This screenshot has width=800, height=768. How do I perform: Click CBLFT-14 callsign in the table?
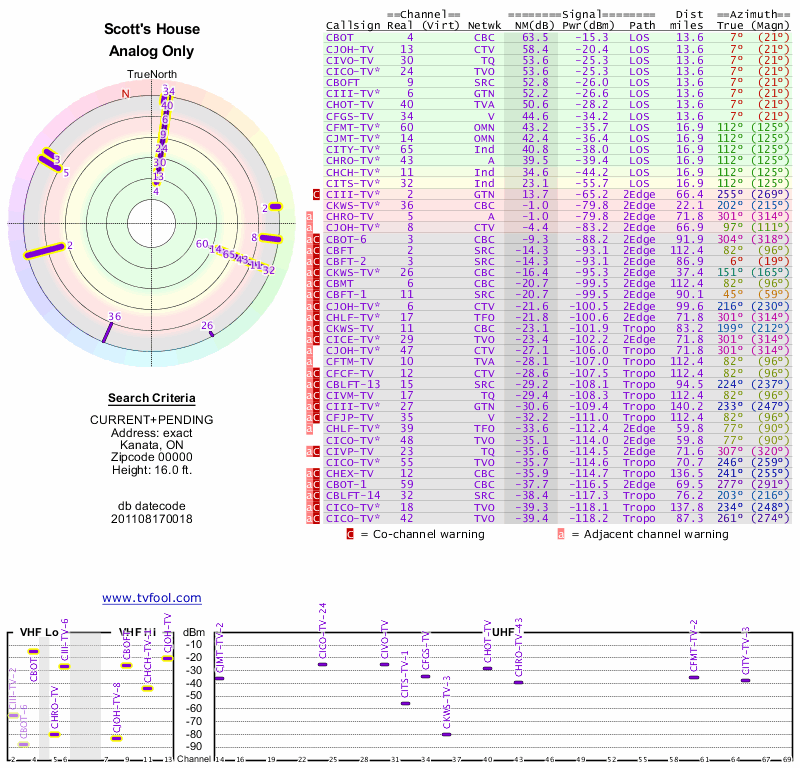353,496
